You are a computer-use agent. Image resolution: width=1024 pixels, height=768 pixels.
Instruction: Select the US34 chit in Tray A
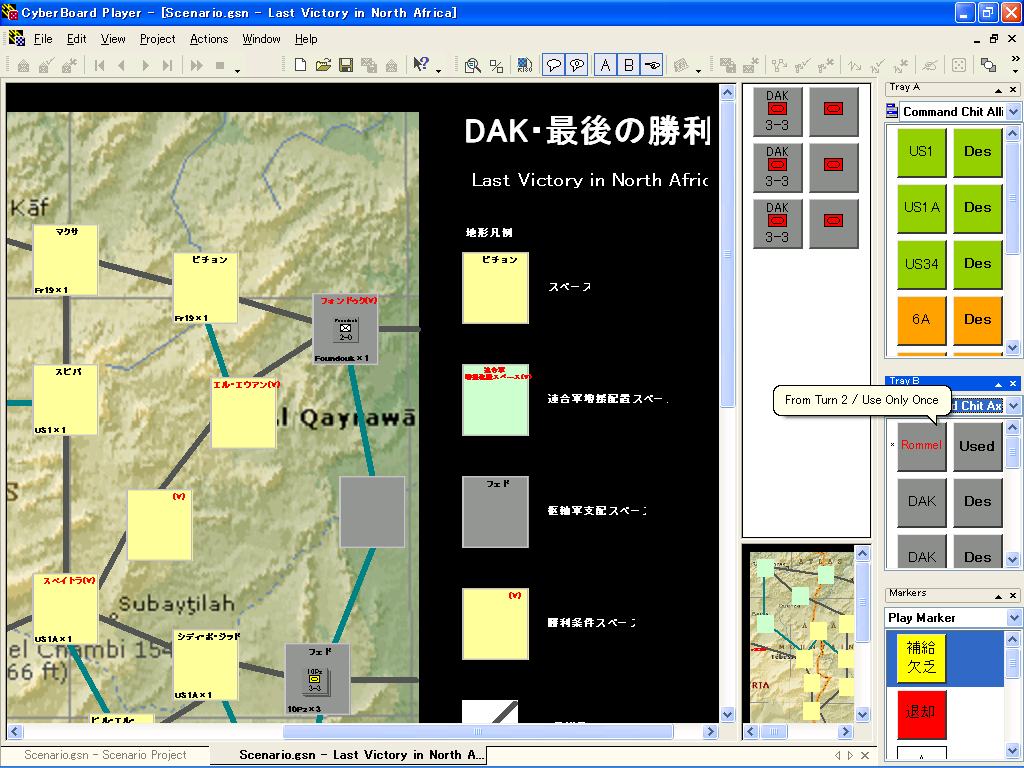coord(921,264)
